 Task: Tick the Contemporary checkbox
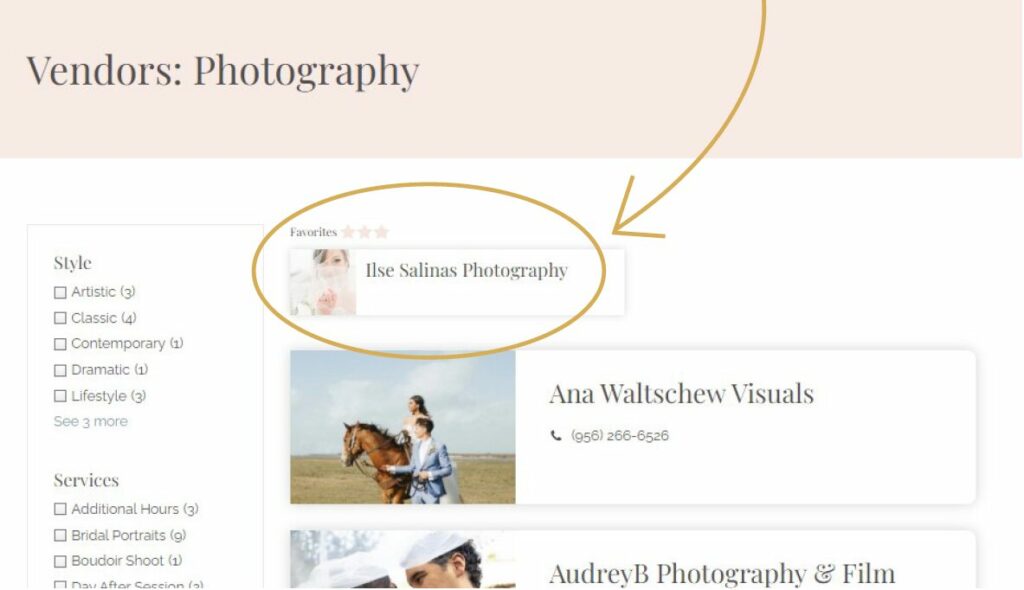[60, 344]
